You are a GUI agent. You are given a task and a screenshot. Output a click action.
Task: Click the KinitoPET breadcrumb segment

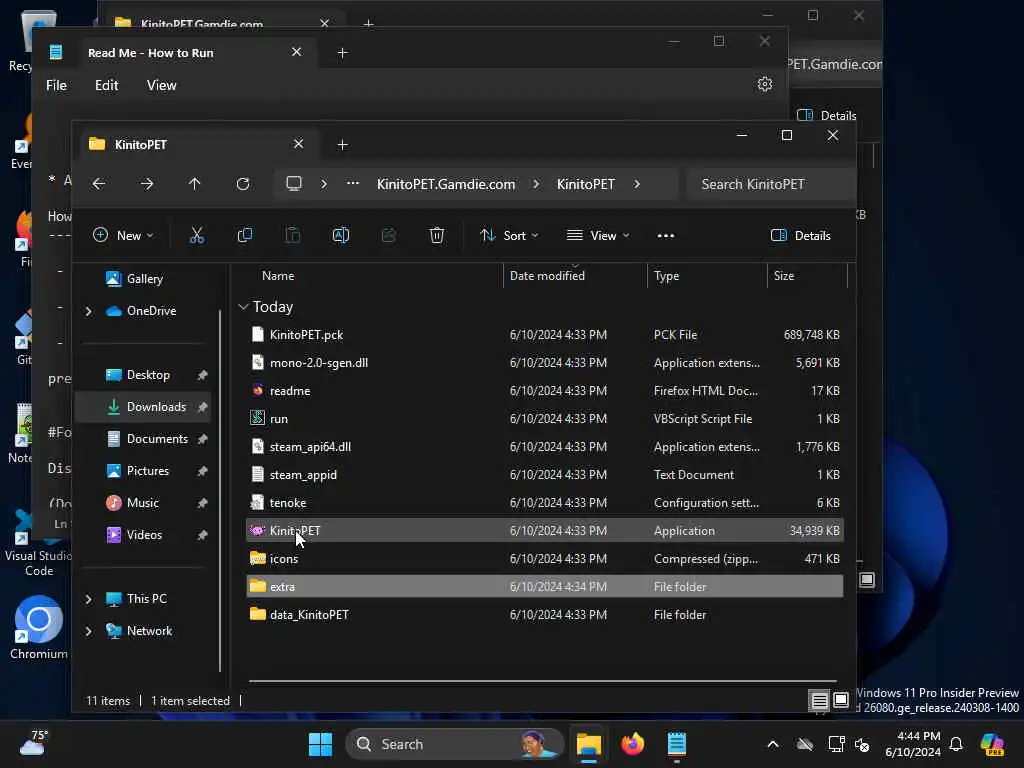586,184
